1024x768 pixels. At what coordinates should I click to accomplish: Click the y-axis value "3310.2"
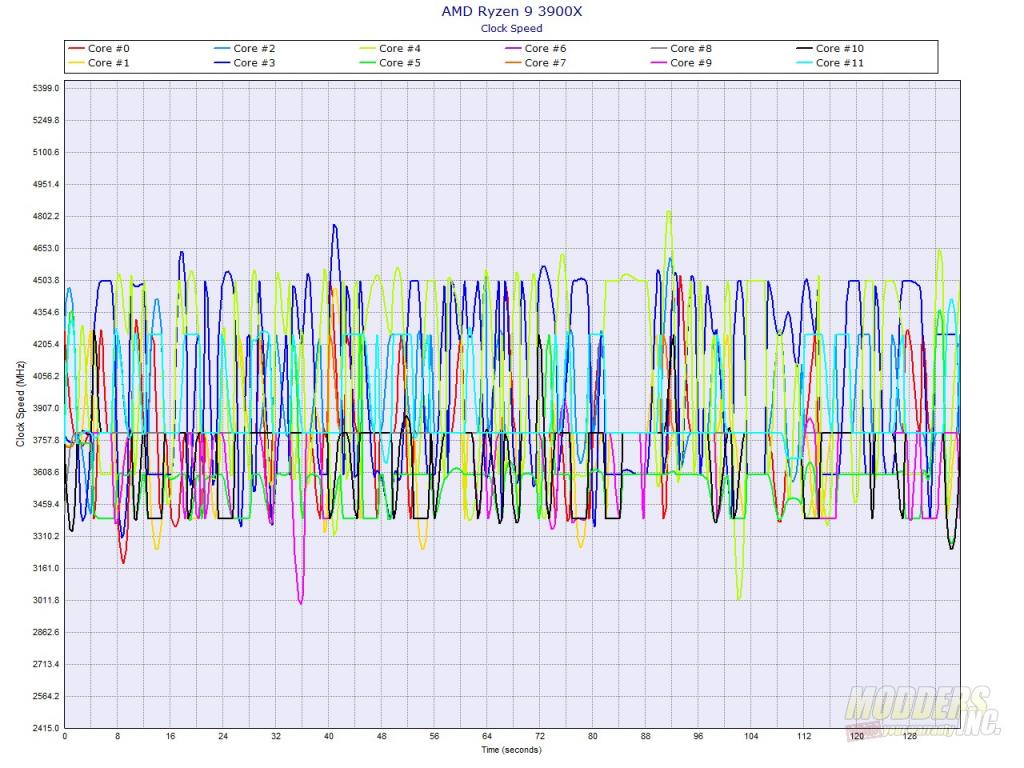[46, 536]
